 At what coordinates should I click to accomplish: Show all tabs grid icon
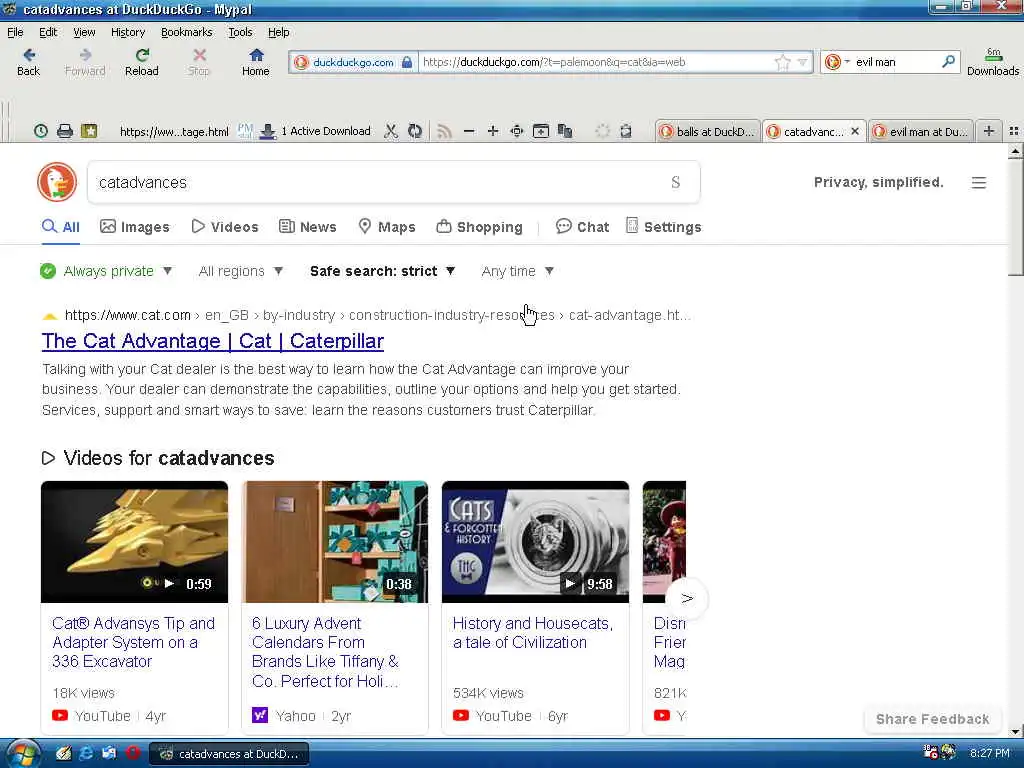pyautogui.click(x=1014, y=131)
